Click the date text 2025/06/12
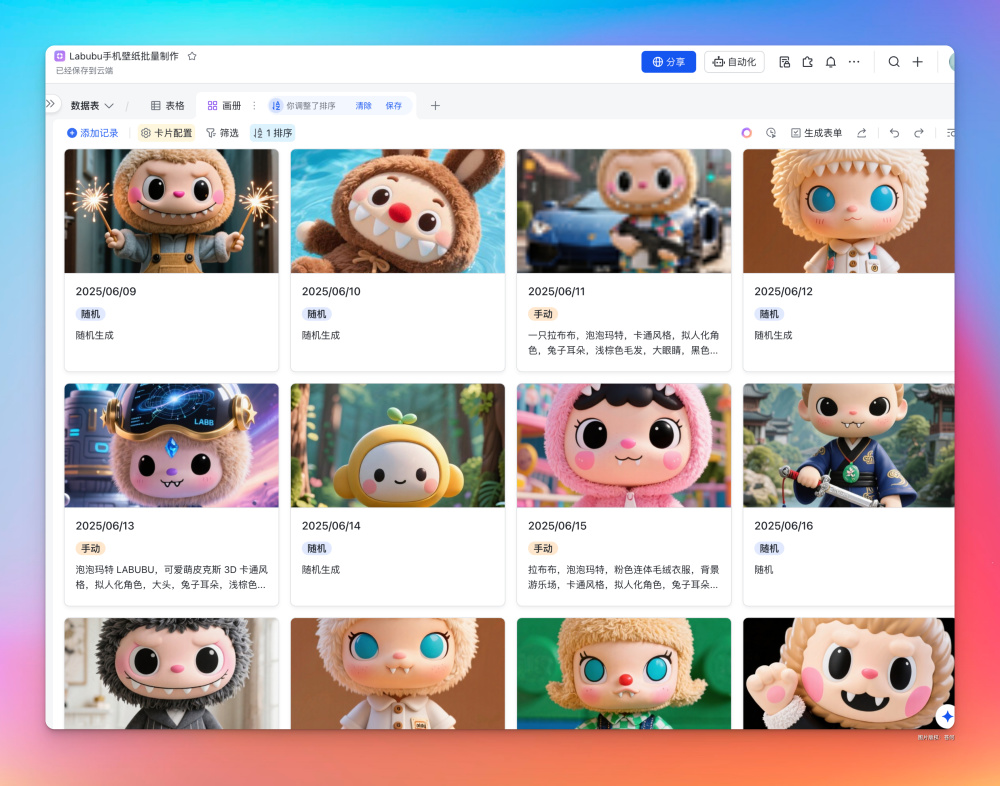Screen dimensions: 1000x786 [x=783, y=291]
